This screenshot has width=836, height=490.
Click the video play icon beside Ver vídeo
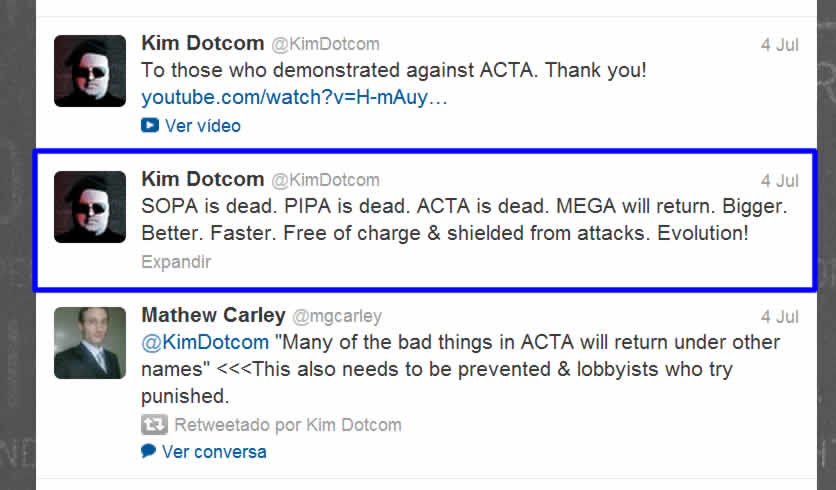click(x=150, y=126)
